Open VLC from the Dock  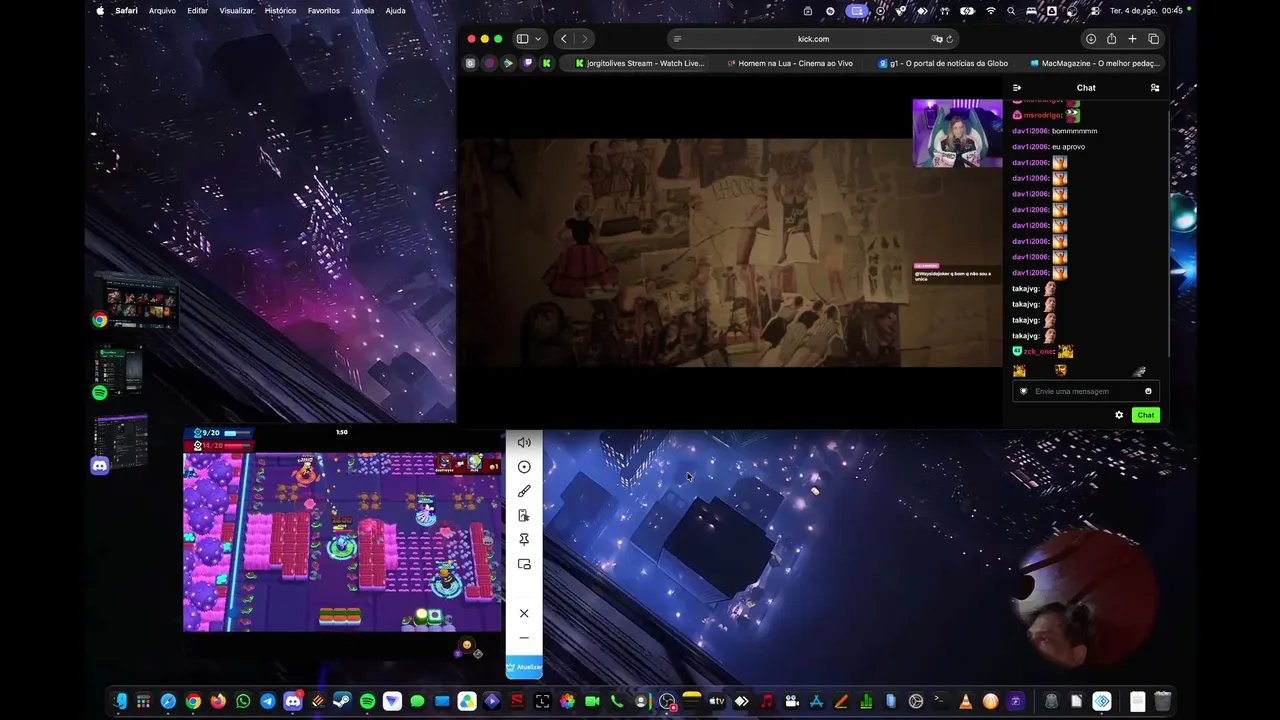pos(966,701)
